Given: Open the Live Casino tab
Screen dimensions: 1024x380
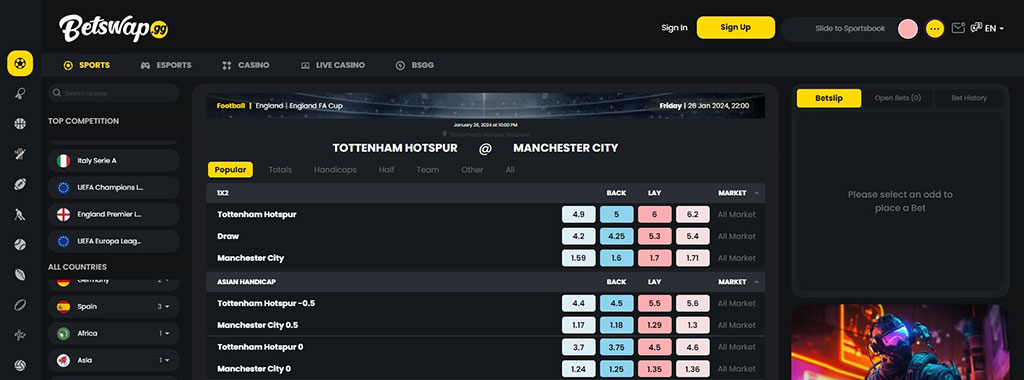Looking at the screenshot, I should coord(332,65).
